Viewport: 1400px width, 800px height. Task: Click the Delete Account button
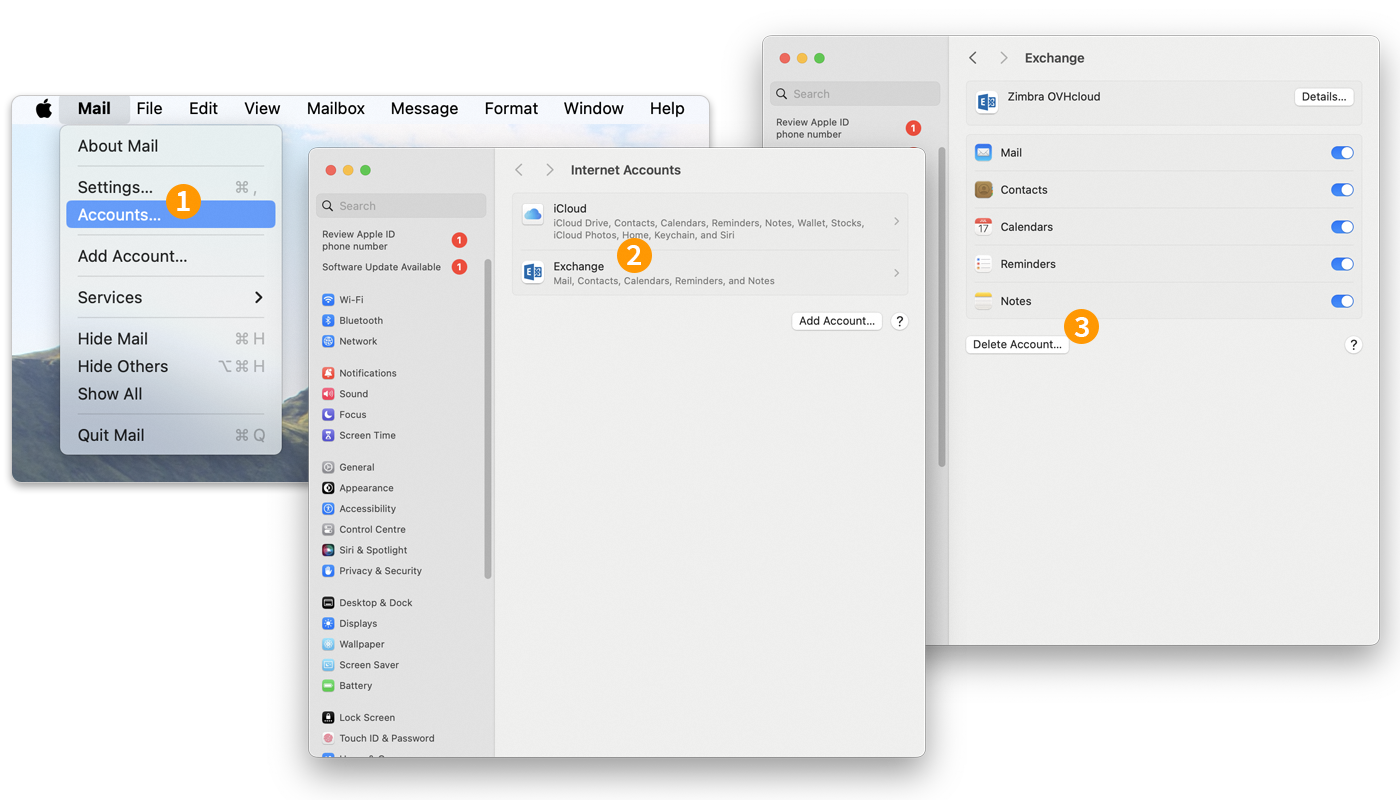click(1016, 343)
